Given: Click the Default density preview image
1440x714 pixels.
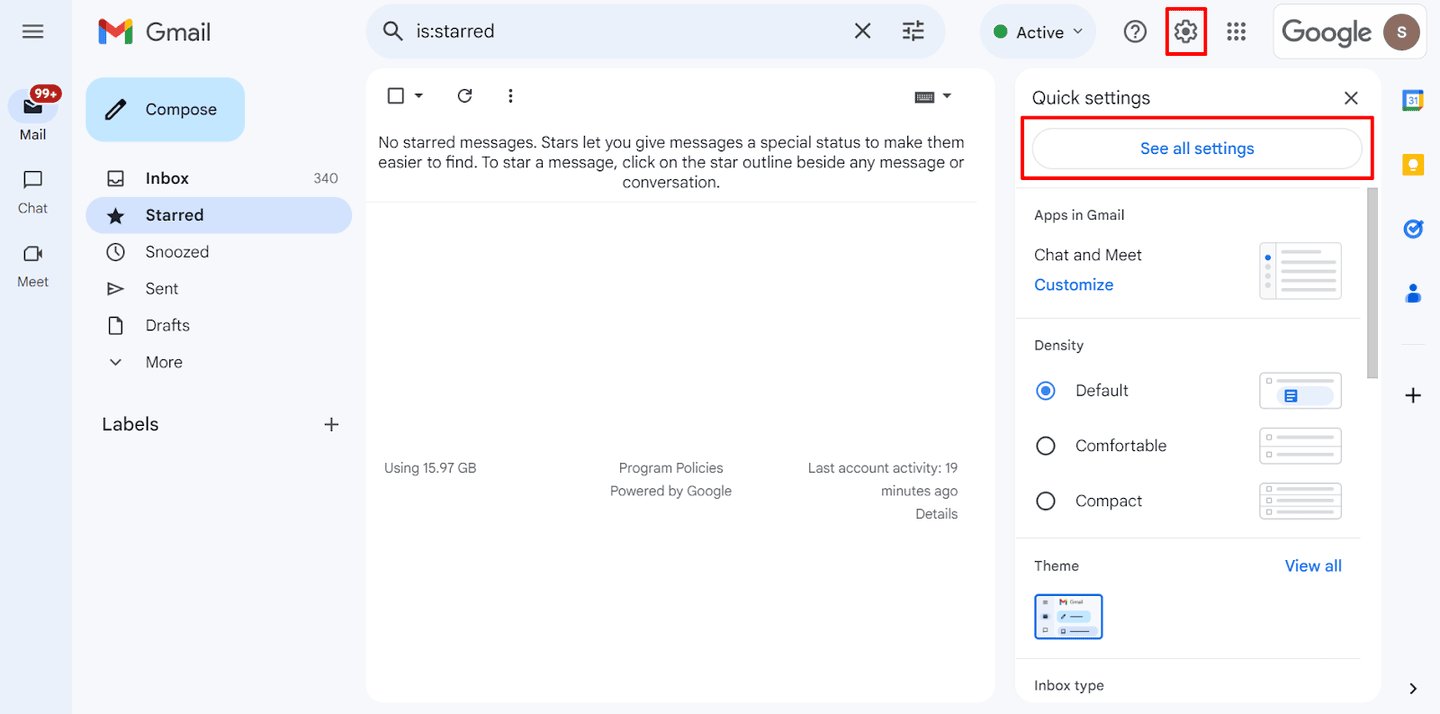Looking at the screenshot, I should click(1300, 391).
